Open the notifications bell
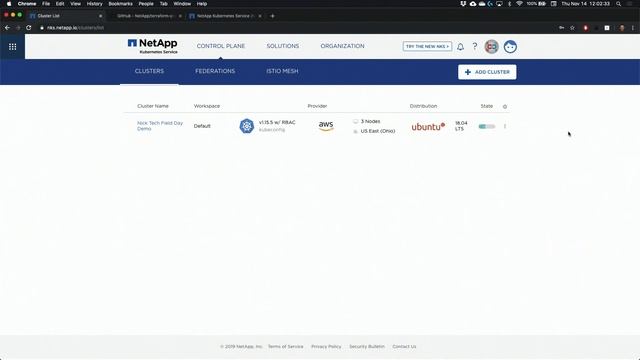The width and height of the screenshot is (640, 360). (x=460, y=47)
